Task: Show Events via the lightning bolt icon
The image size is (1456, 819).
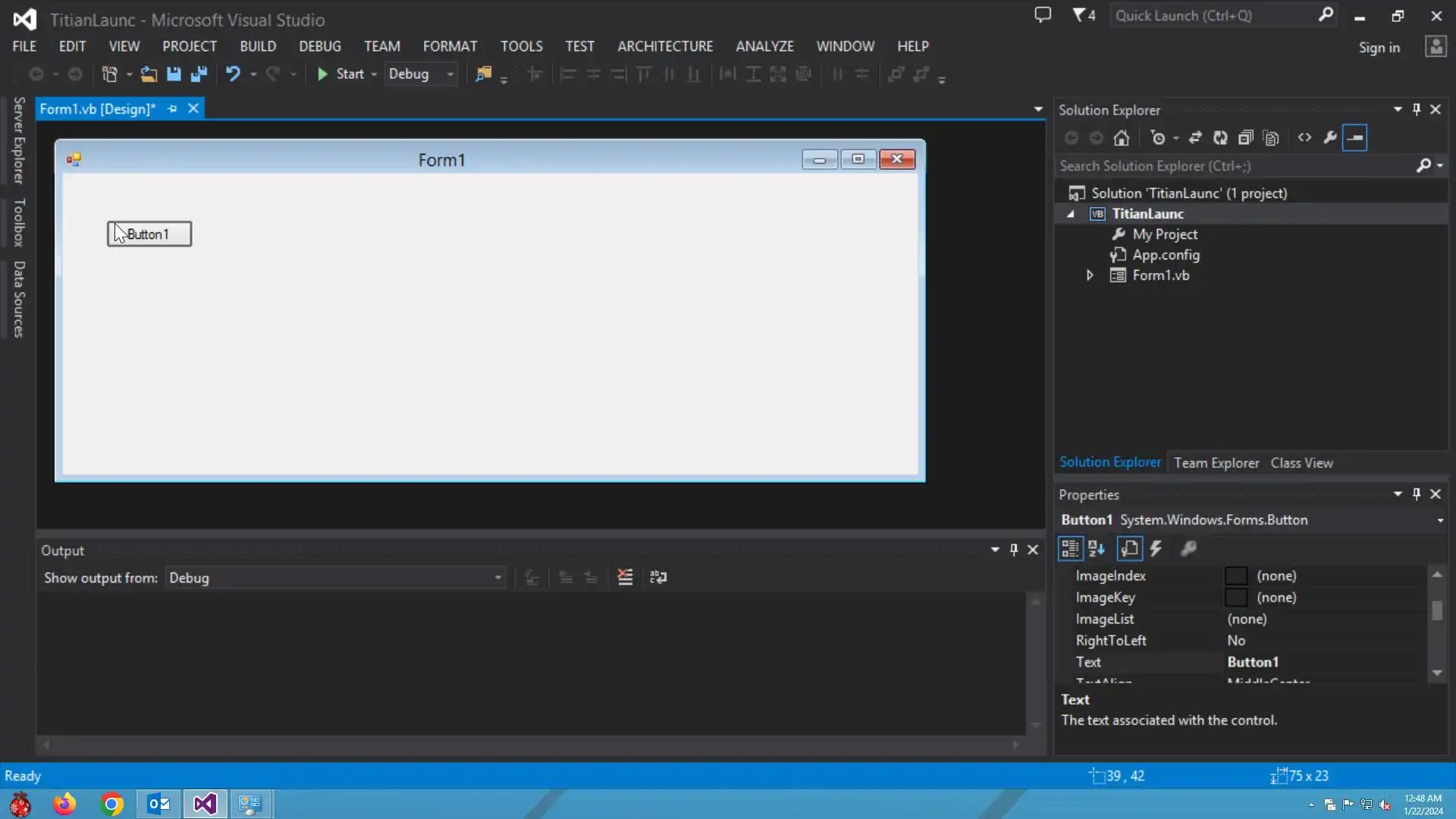Action: [1156, 548]
